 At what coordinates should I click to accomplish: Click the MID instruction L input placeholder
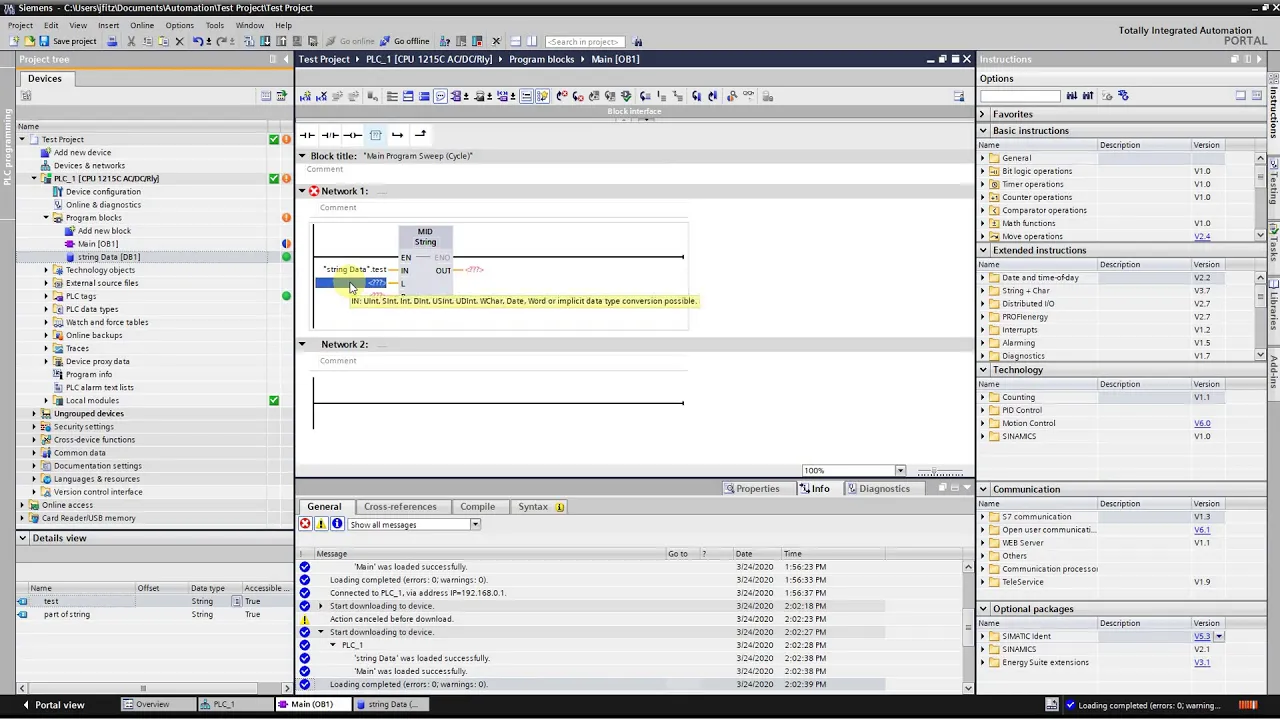tap(377, 283)
